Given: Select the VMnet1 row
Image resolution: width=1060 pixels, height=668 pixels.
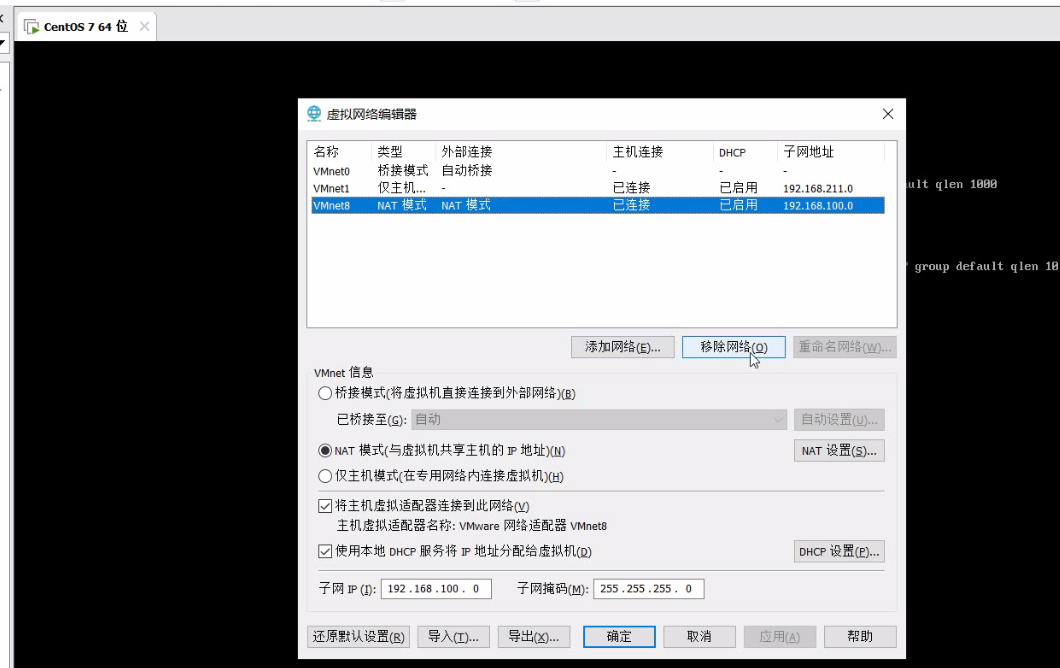Looking at the screenshot, I should [x=598, y=188].
